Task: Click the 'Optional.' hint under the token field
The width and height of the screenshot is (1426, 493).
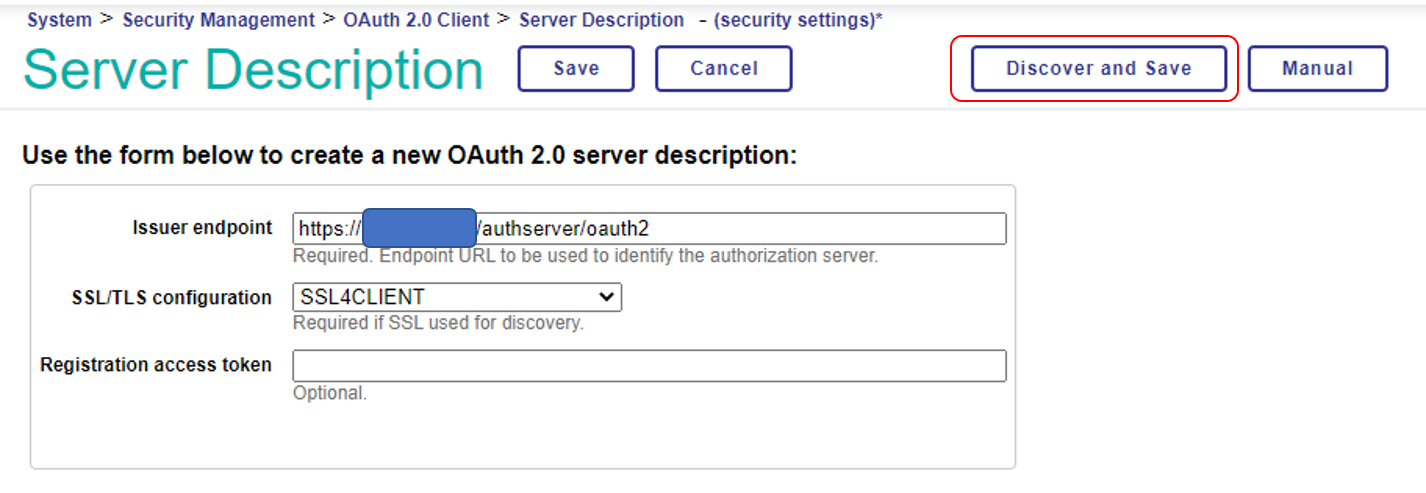Action: point(329,393)
